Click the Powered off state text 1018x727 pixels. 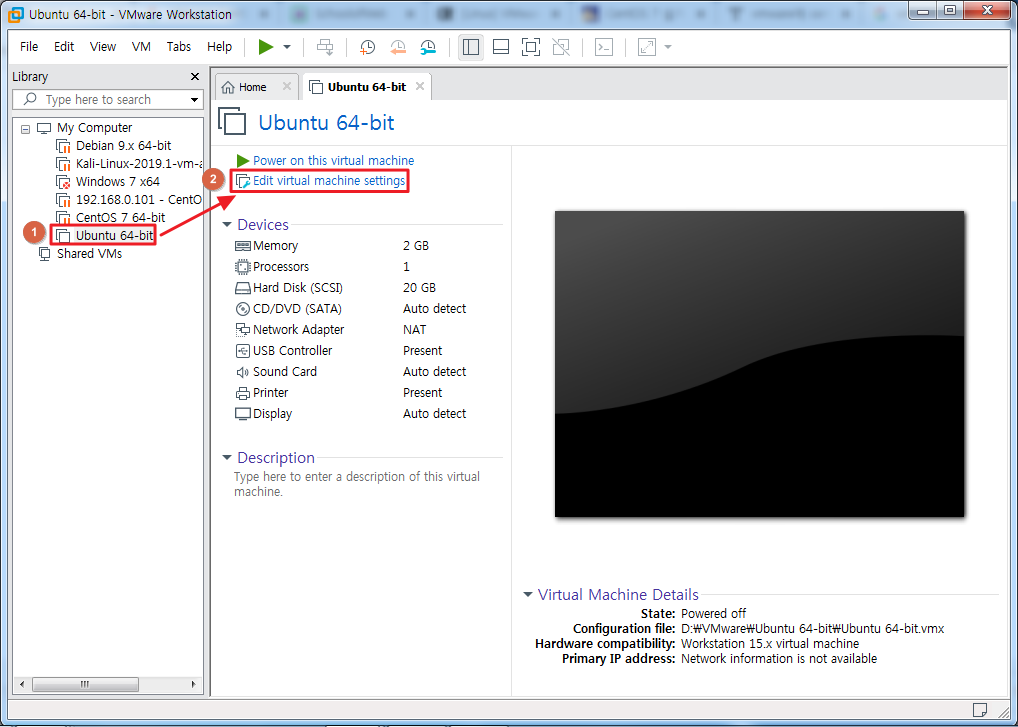714,613
